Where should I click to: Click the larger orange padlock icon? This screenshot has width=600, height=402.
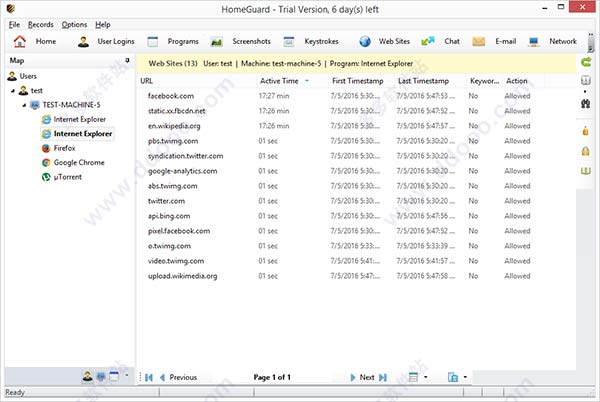pos(585,151)
